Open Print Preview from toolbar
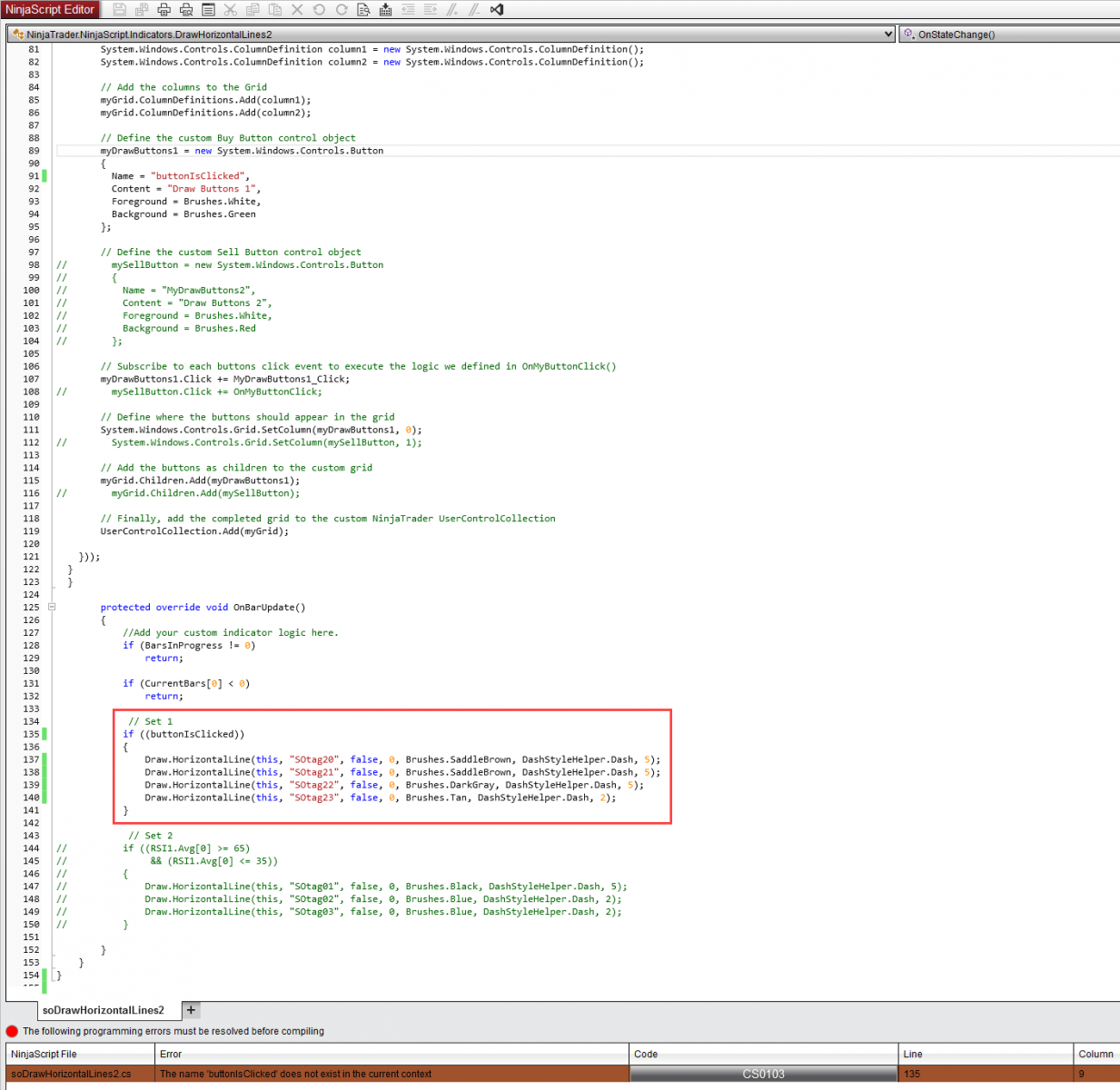 pyautogui.click(x=186, y=10)
